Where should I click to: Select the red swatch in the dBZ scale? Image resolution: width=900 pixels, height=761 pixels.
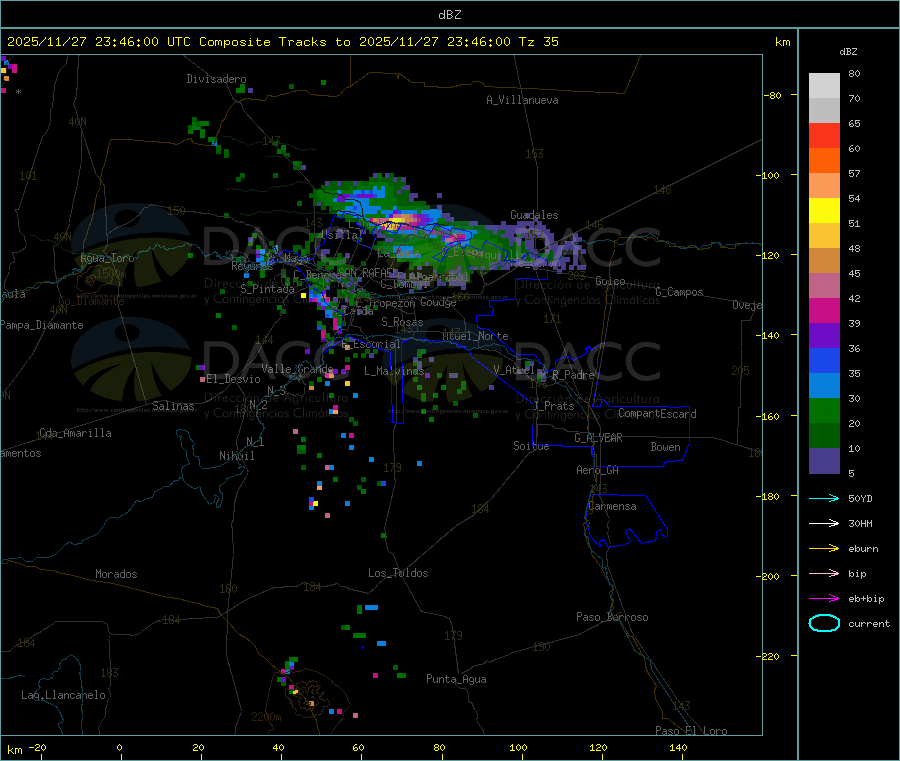click(824, 135)
